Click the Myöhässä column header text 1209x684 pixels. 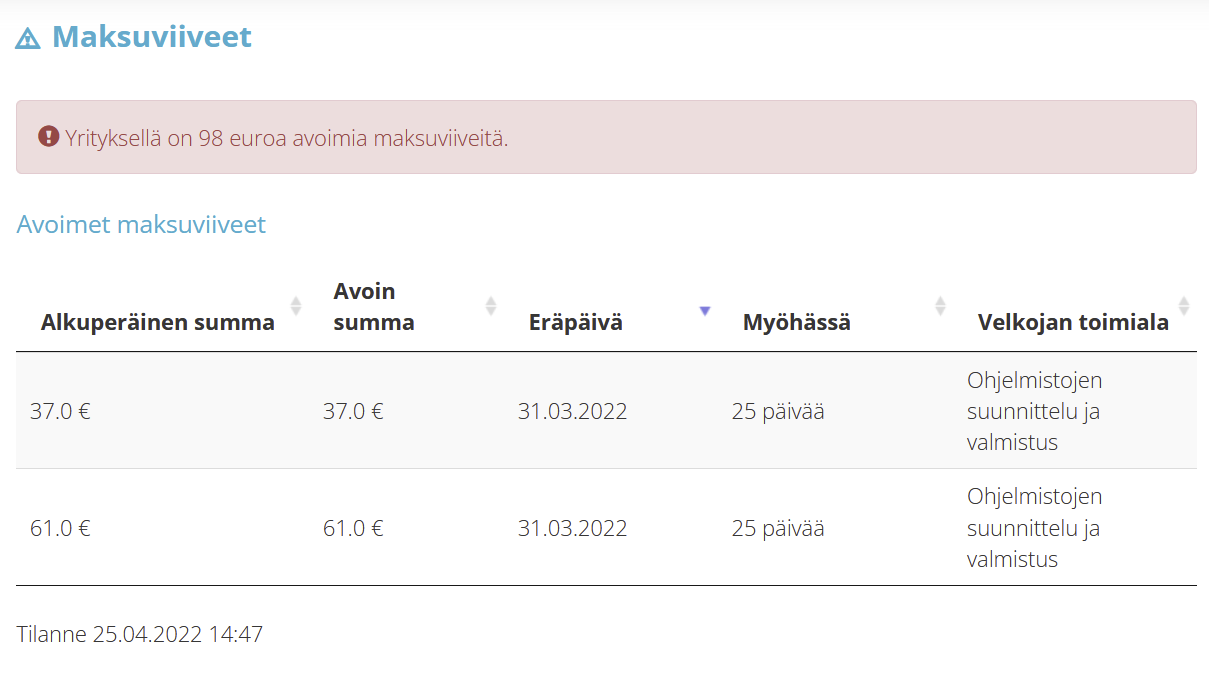(797, 322)
